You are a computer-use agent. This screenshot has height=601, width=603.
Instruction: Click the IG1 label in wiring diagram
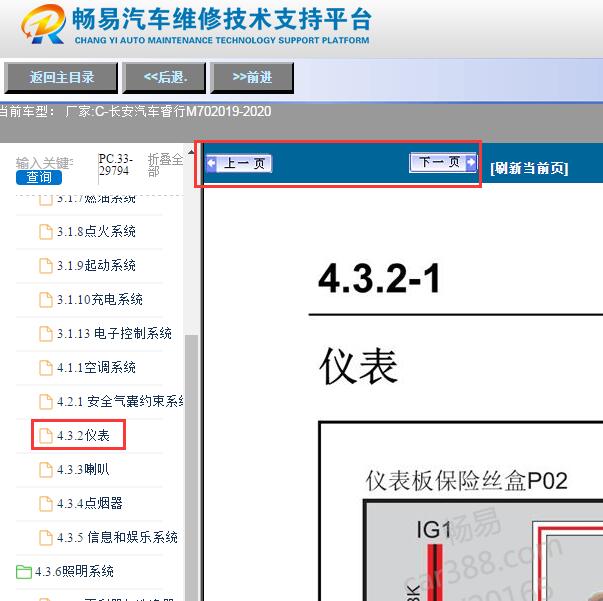433,529
